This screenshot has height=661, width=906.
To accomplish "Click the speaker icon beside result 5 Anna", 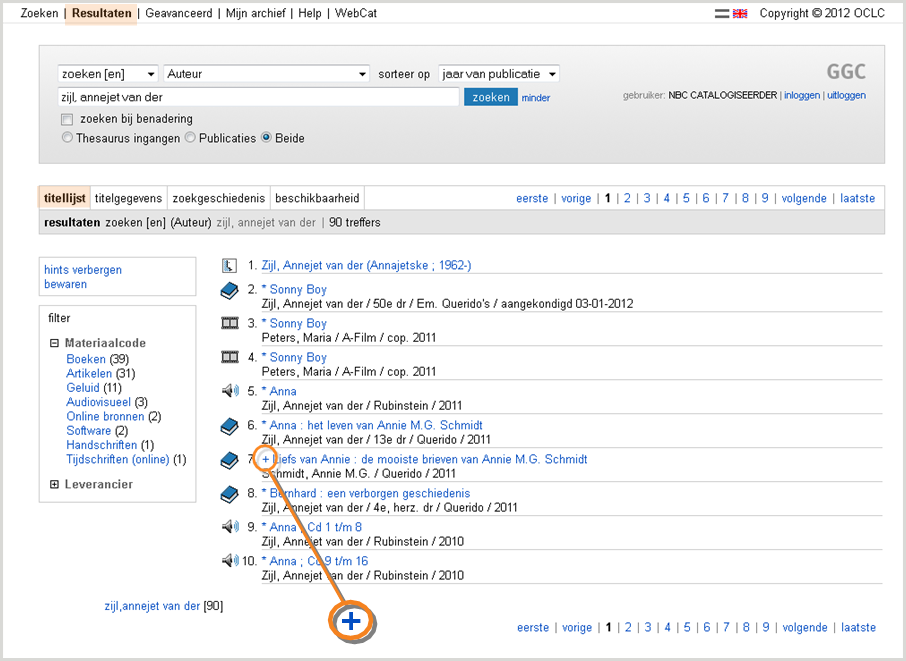I will [230, 392].
